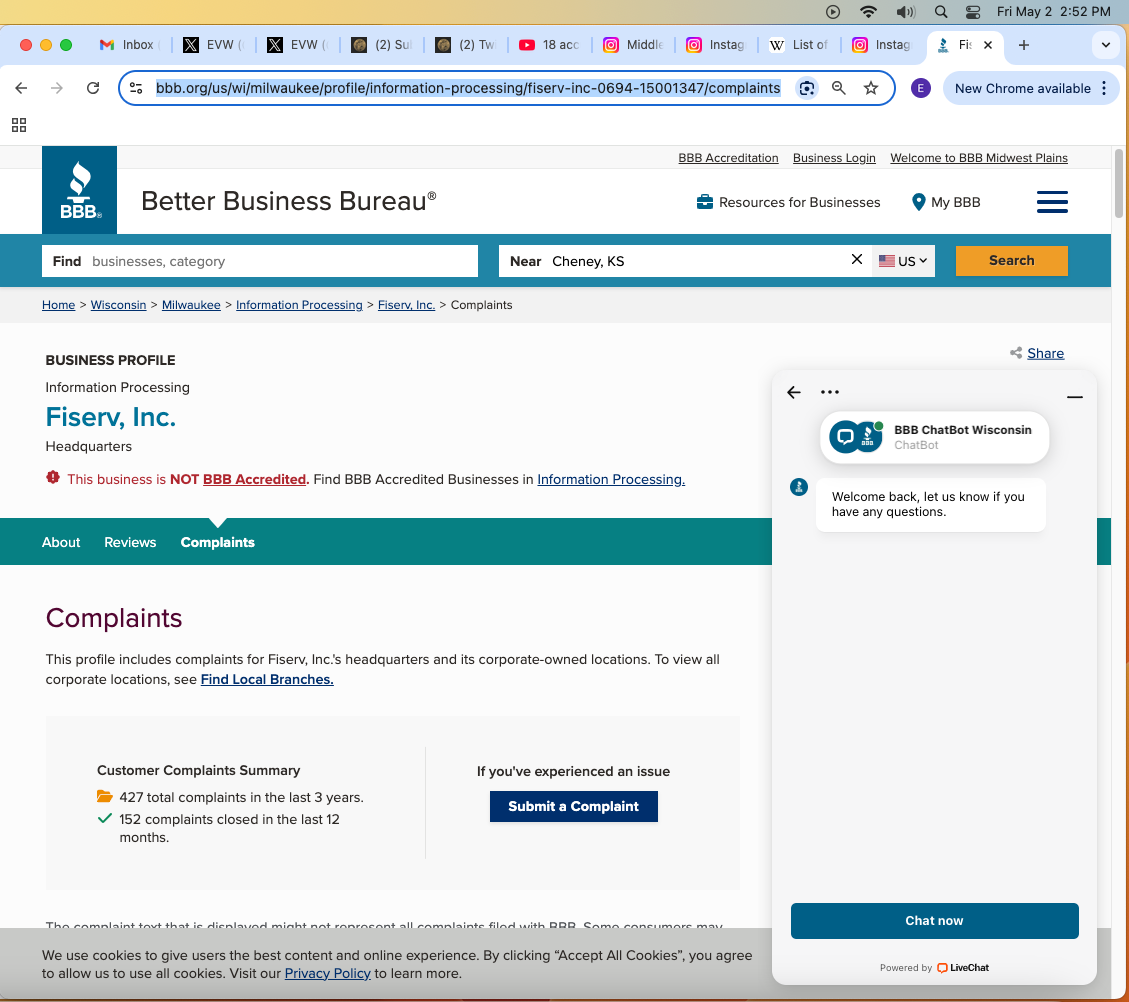
Task: Open the apps grid in bookmarks bar
Action: click(19, 125)
